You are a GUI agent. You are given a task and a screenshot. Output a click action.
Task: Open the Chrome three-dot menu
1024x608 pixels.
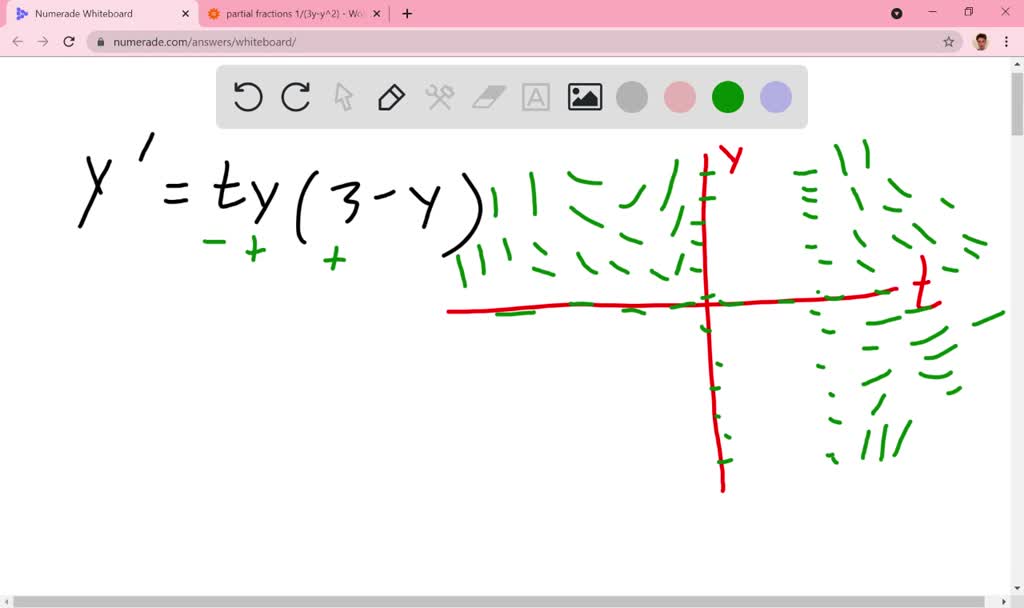(x=1005, y=43)
